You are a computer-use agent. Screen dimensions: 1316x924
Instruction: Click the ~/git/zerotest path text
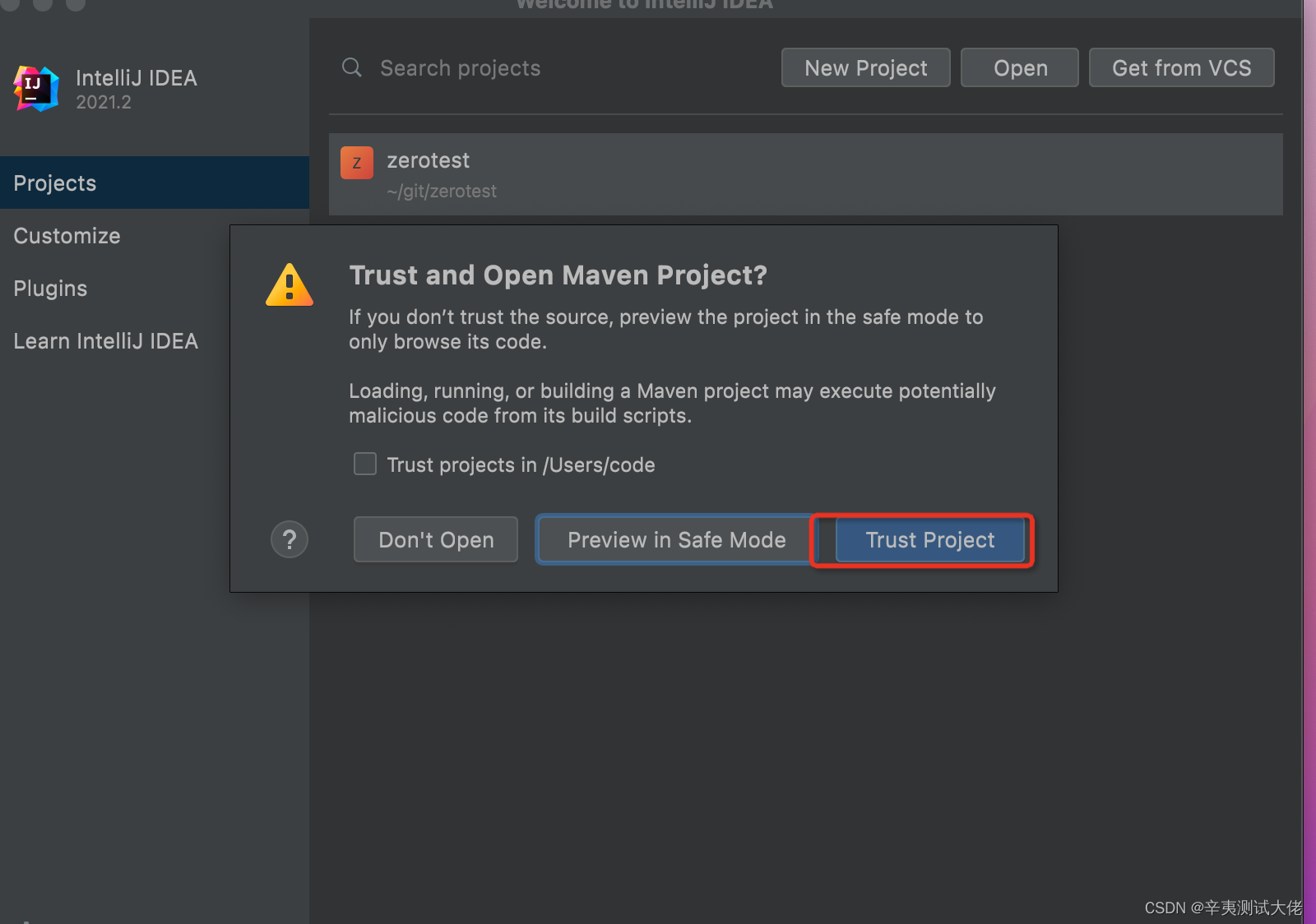442,192
